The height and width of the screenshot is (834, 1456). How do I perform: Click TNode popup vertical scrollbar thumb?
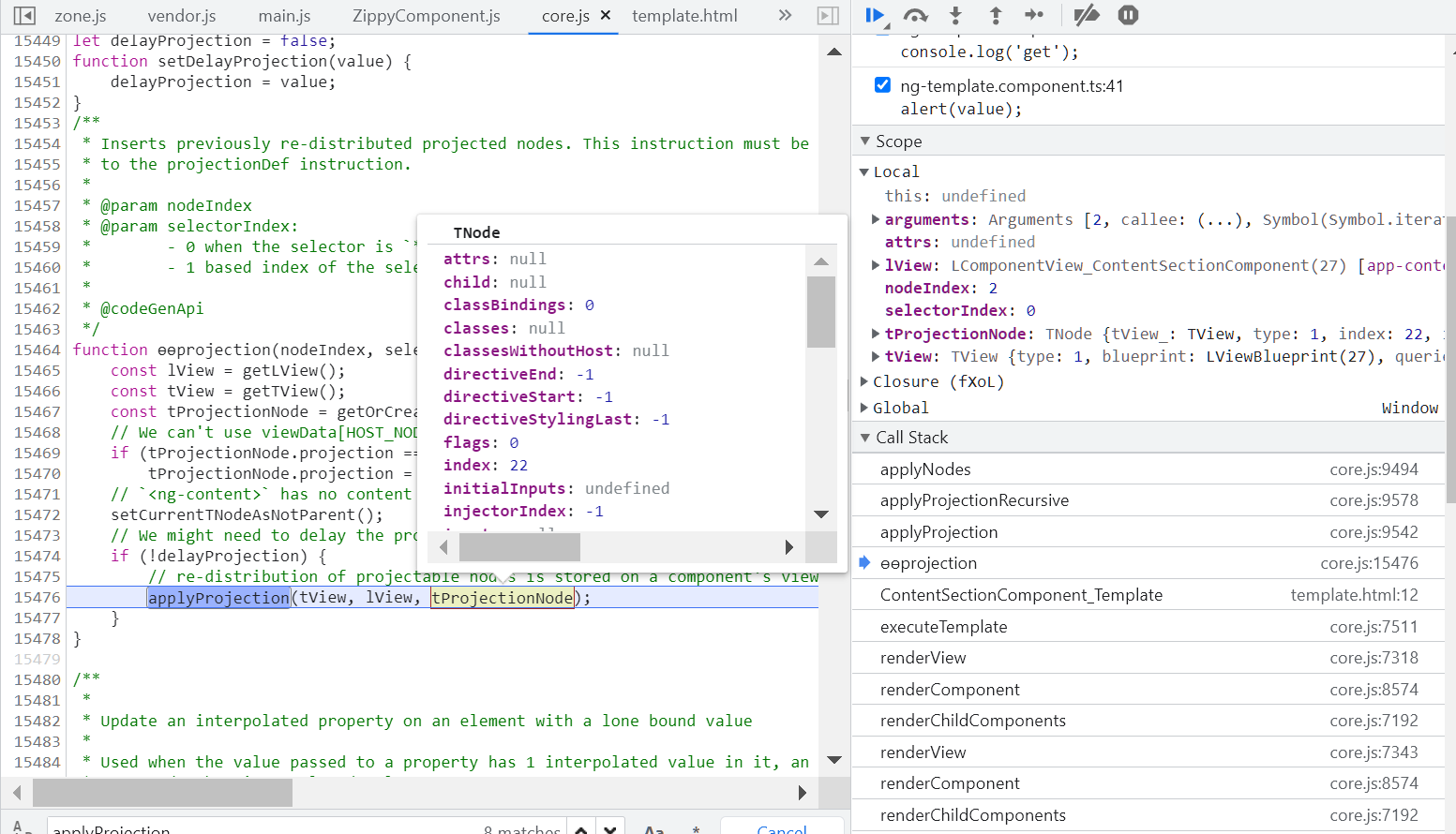[x=821, y=312]
